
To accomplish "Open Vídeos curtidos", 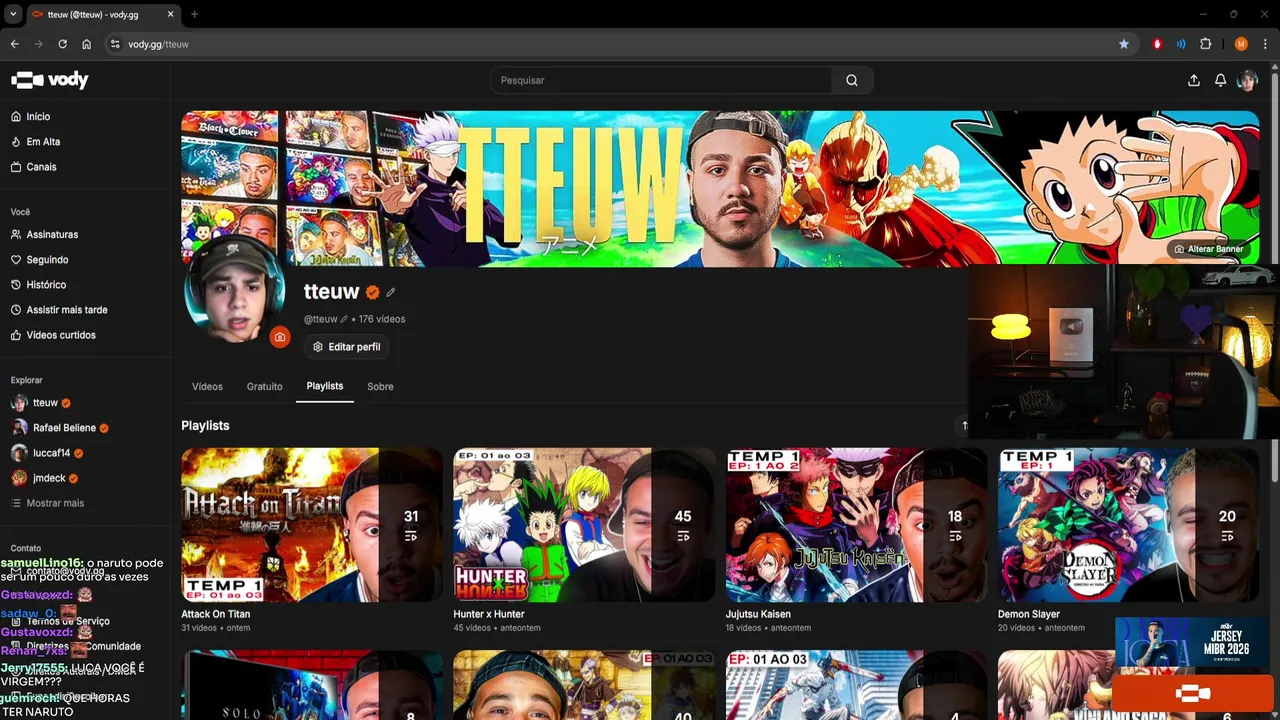I will tap(61, 335).
